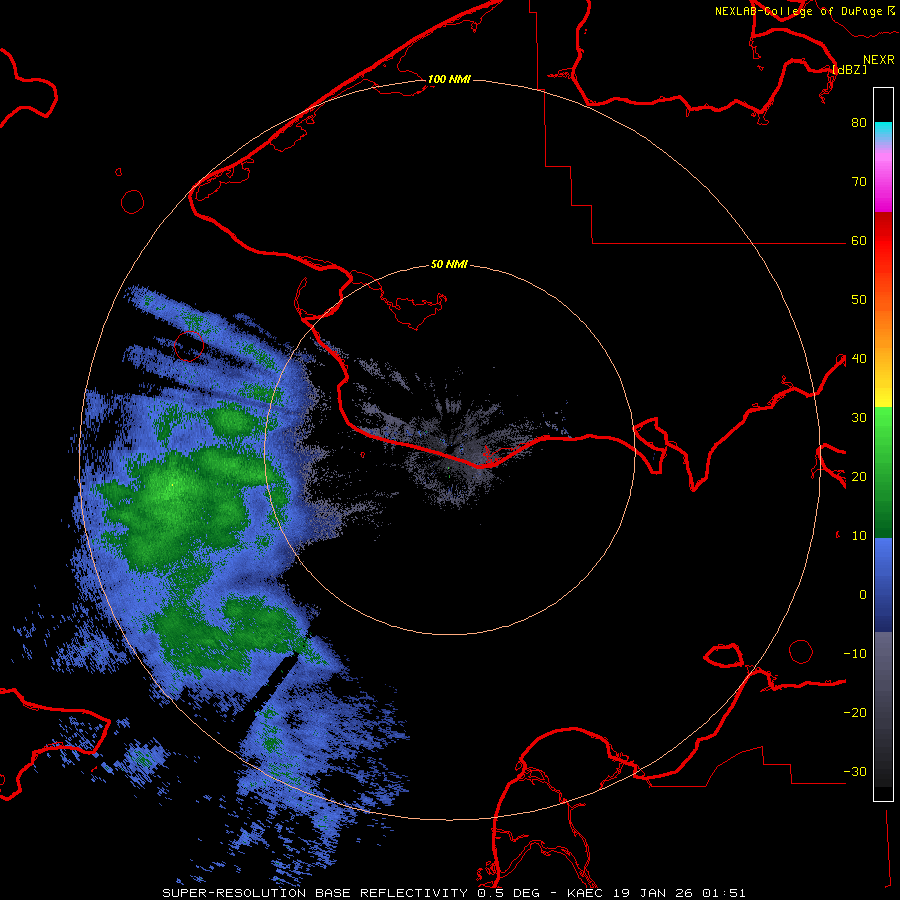
Task: Click the -20 dBZ scale label
Action: coord(855,713)
